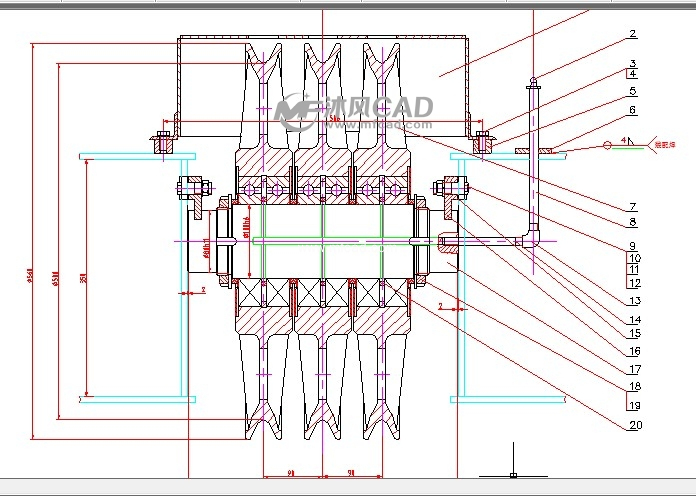Select the boxed part number 19

click(x=632, y=405)
